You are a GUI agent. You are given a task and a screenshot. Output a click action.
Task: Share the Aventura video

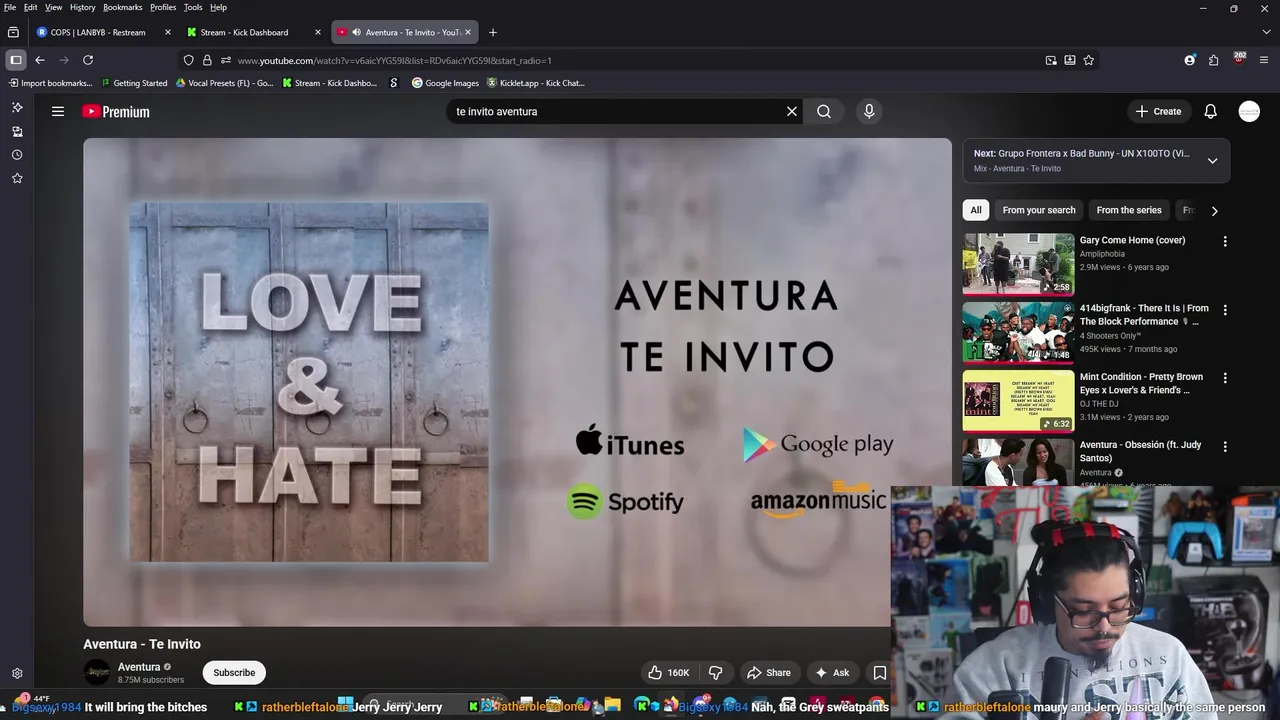[769, 672]
